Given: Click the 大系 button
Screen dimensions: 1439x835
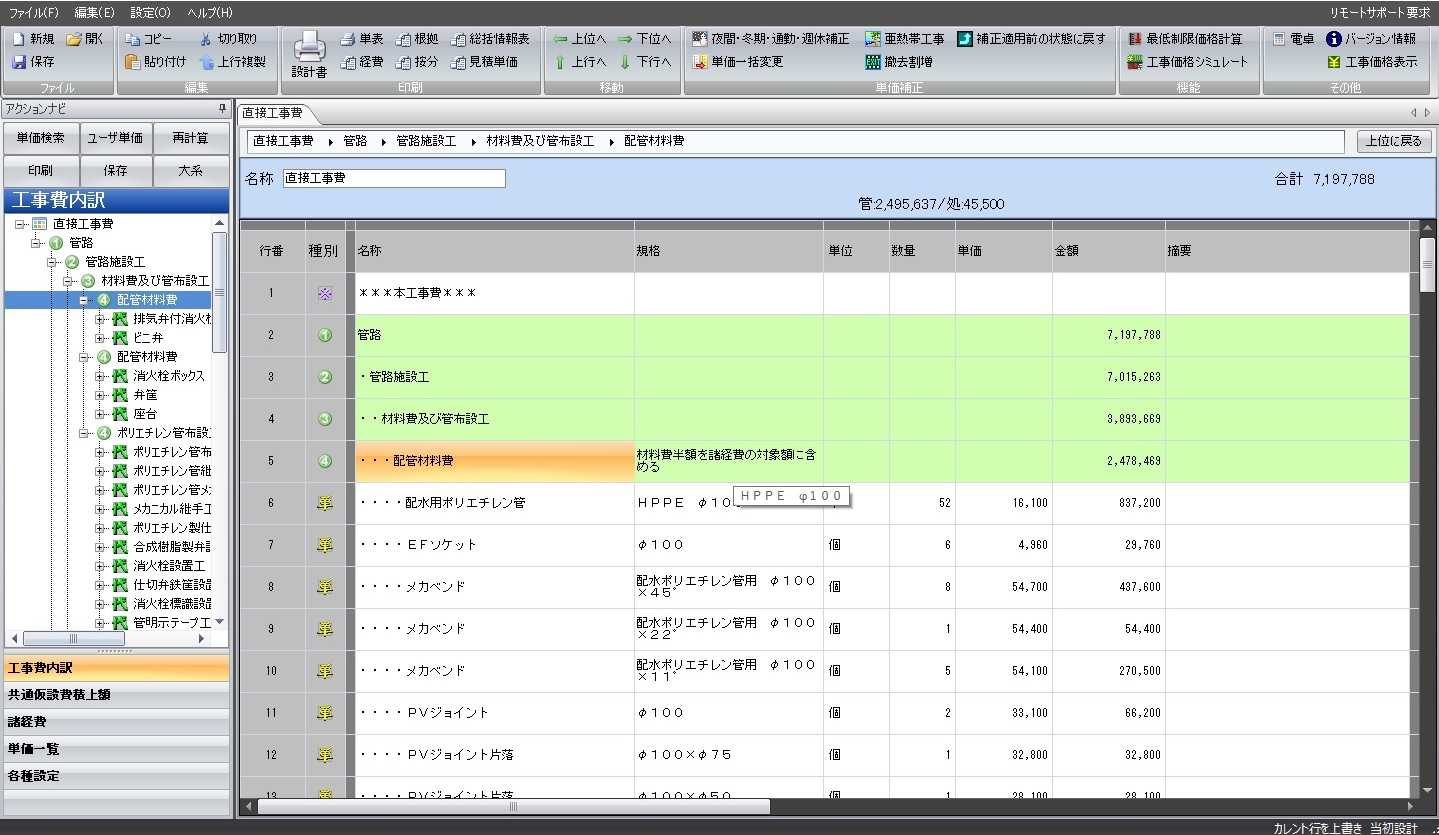Looking at the screenshot, I should pos(190,171).
